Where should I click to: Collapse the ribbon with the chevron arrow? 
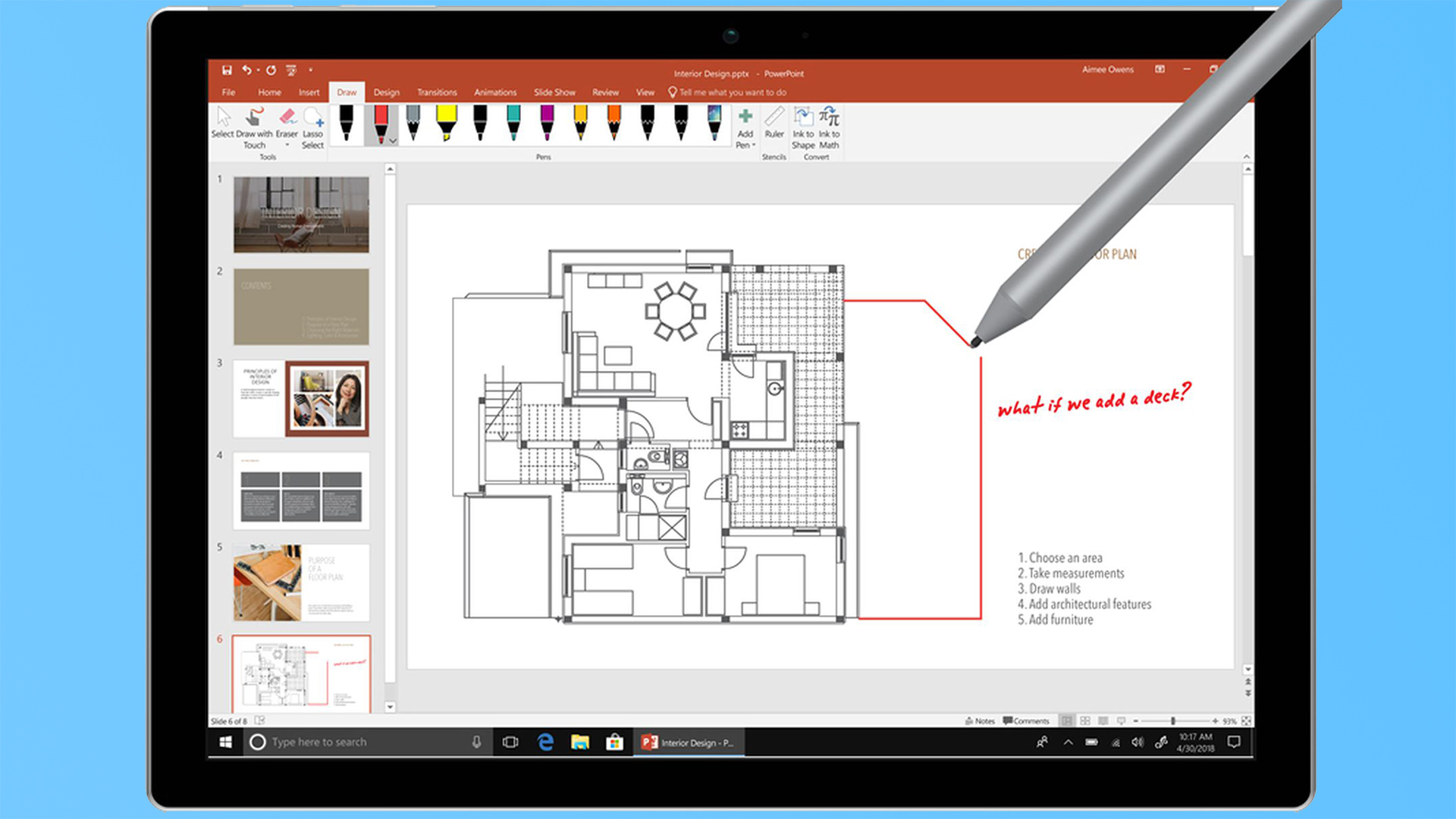(1246, 156)
